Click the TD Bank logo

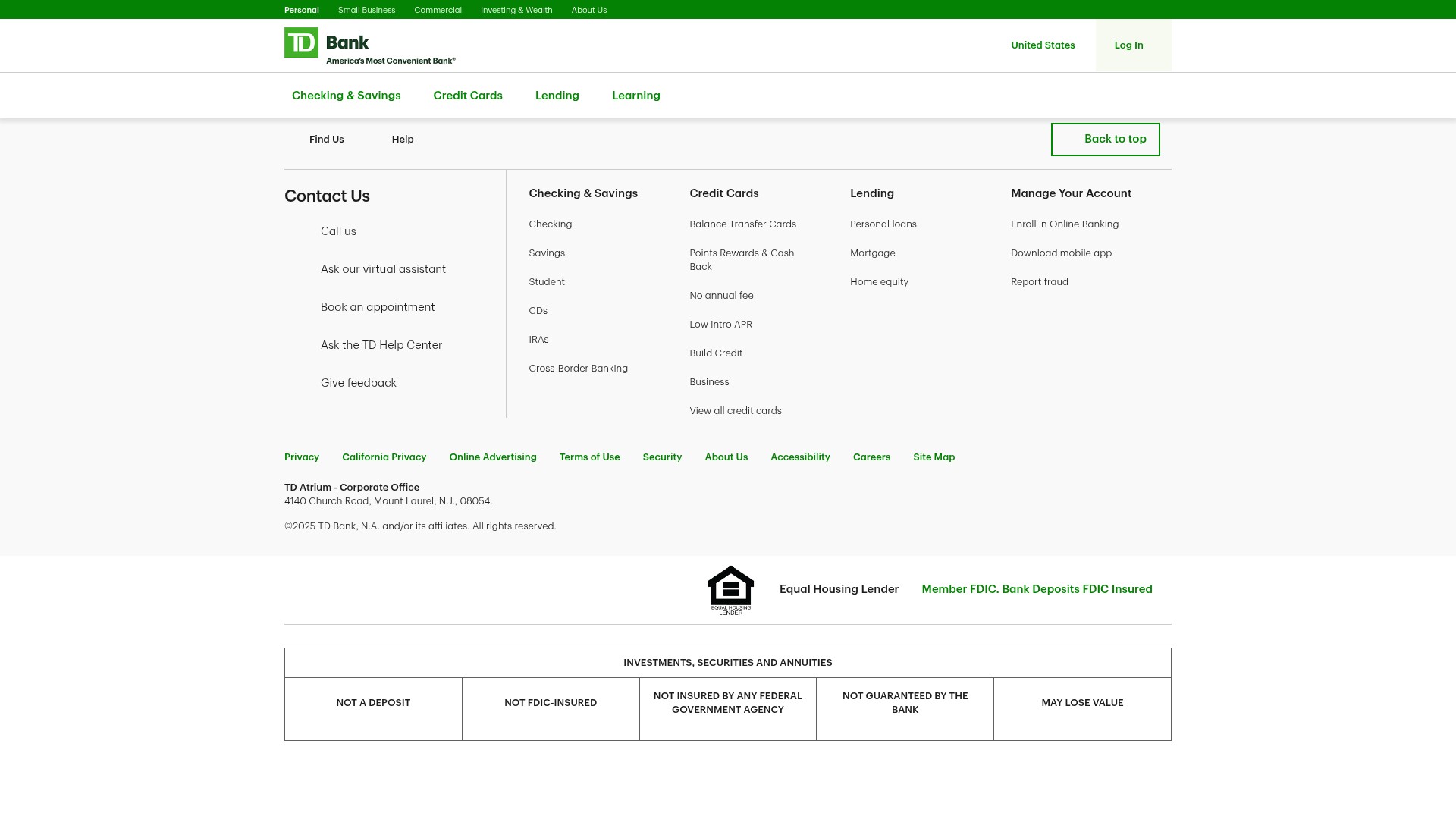pos(370,45)
